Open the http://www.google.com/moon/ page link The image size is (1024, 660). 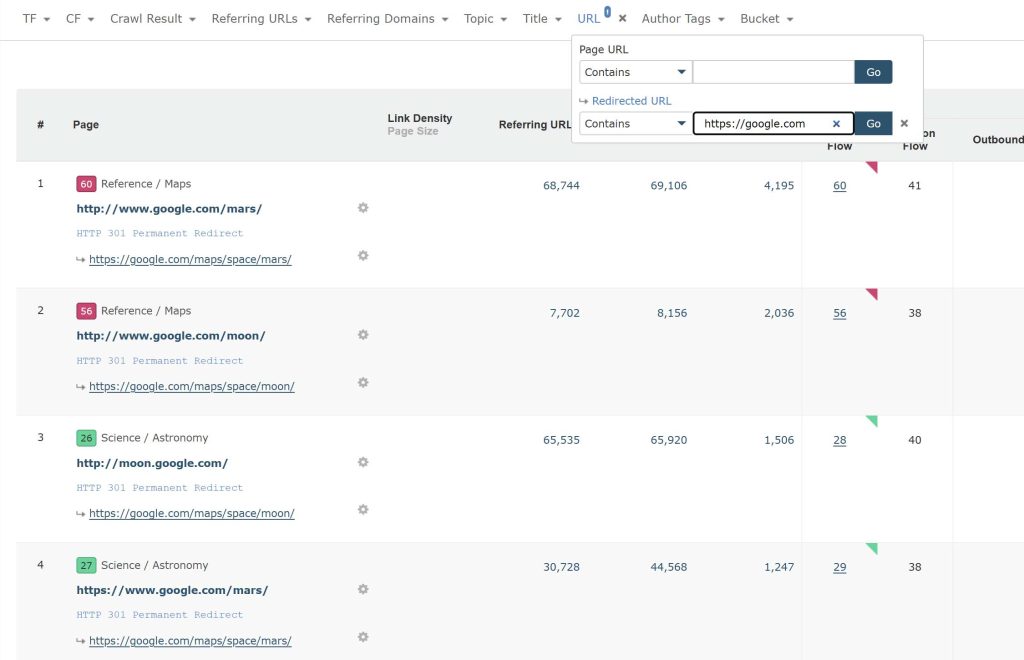click(171, 336)
